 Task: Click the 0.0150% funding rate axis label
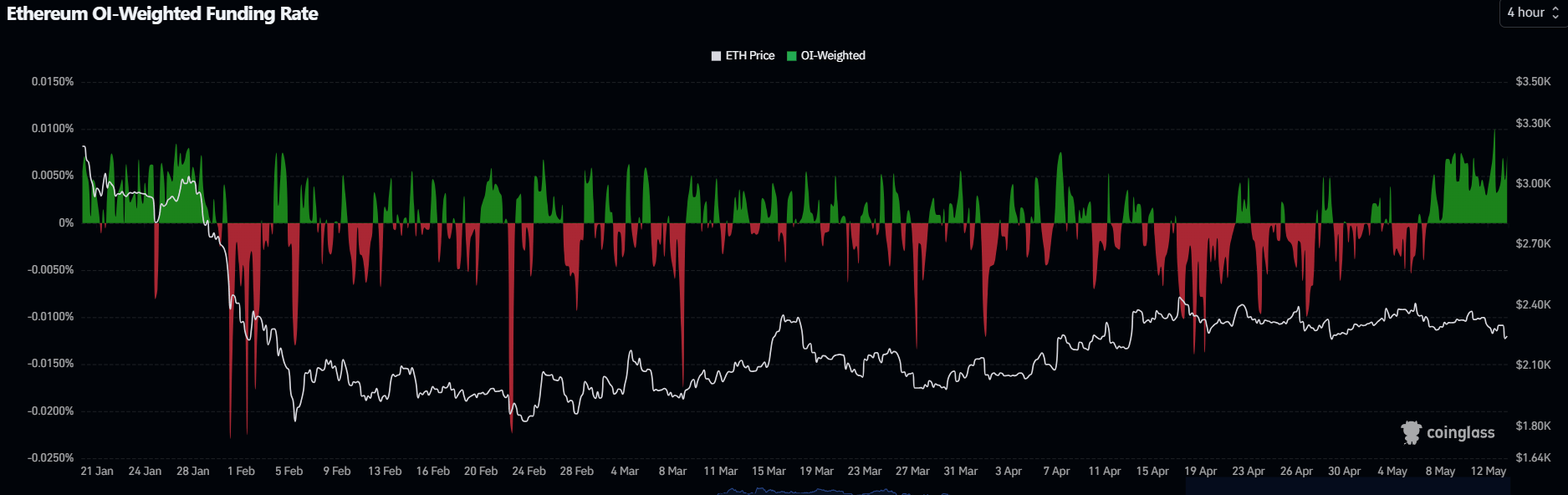pyautogui.click(x=53, y=82)
